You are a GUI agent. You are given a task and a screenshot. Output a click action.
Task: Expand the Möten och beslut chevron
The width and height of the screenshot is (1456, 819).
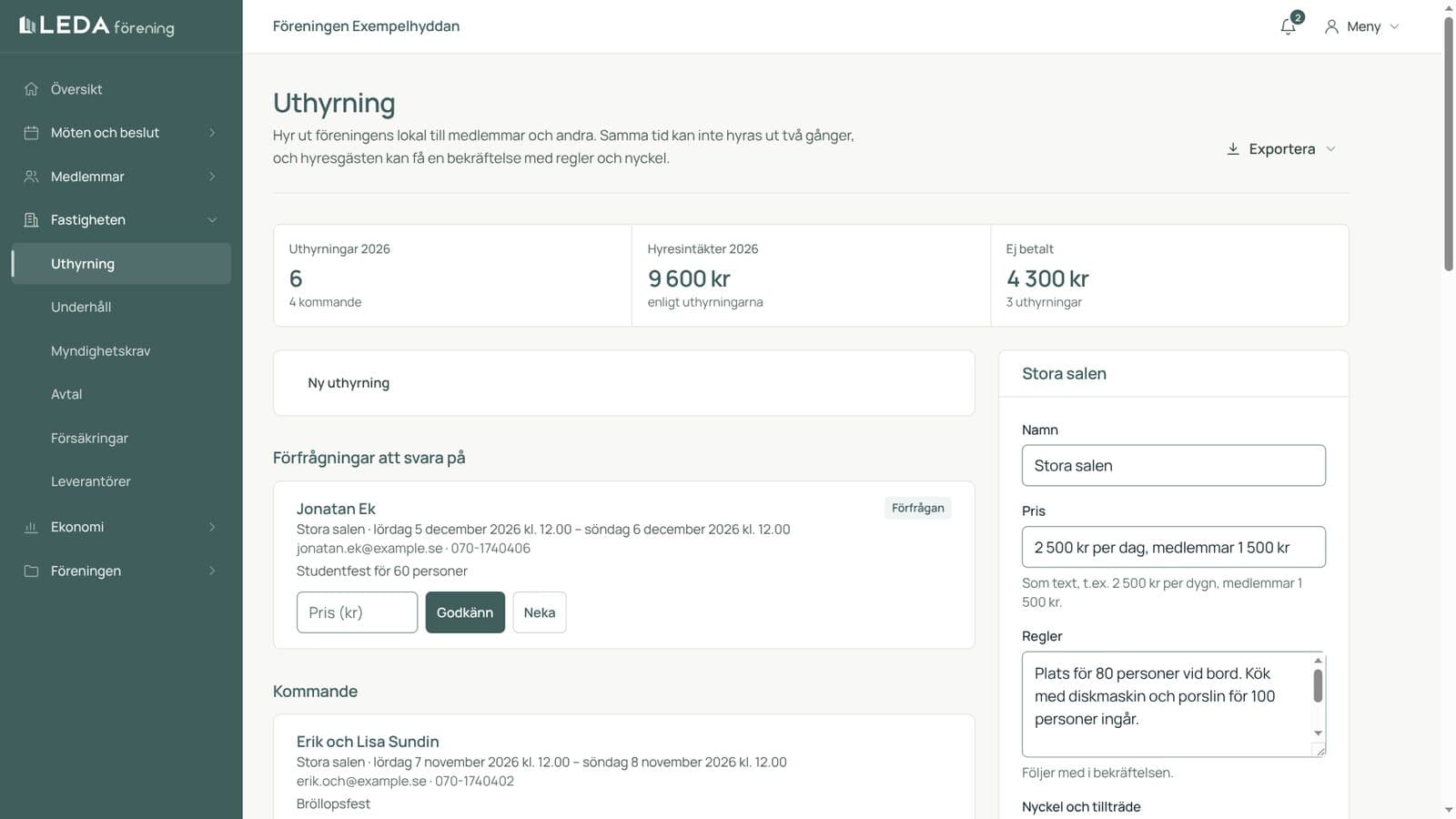(212, 133)
